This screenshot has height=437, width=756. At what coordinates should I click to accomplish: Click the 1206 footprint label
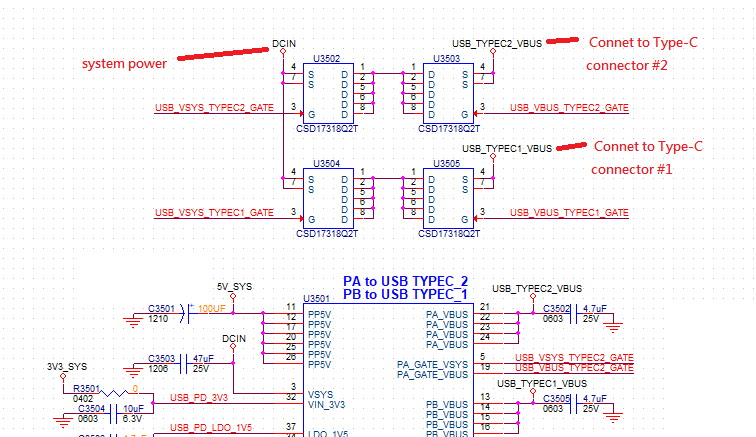pos(158,369)
